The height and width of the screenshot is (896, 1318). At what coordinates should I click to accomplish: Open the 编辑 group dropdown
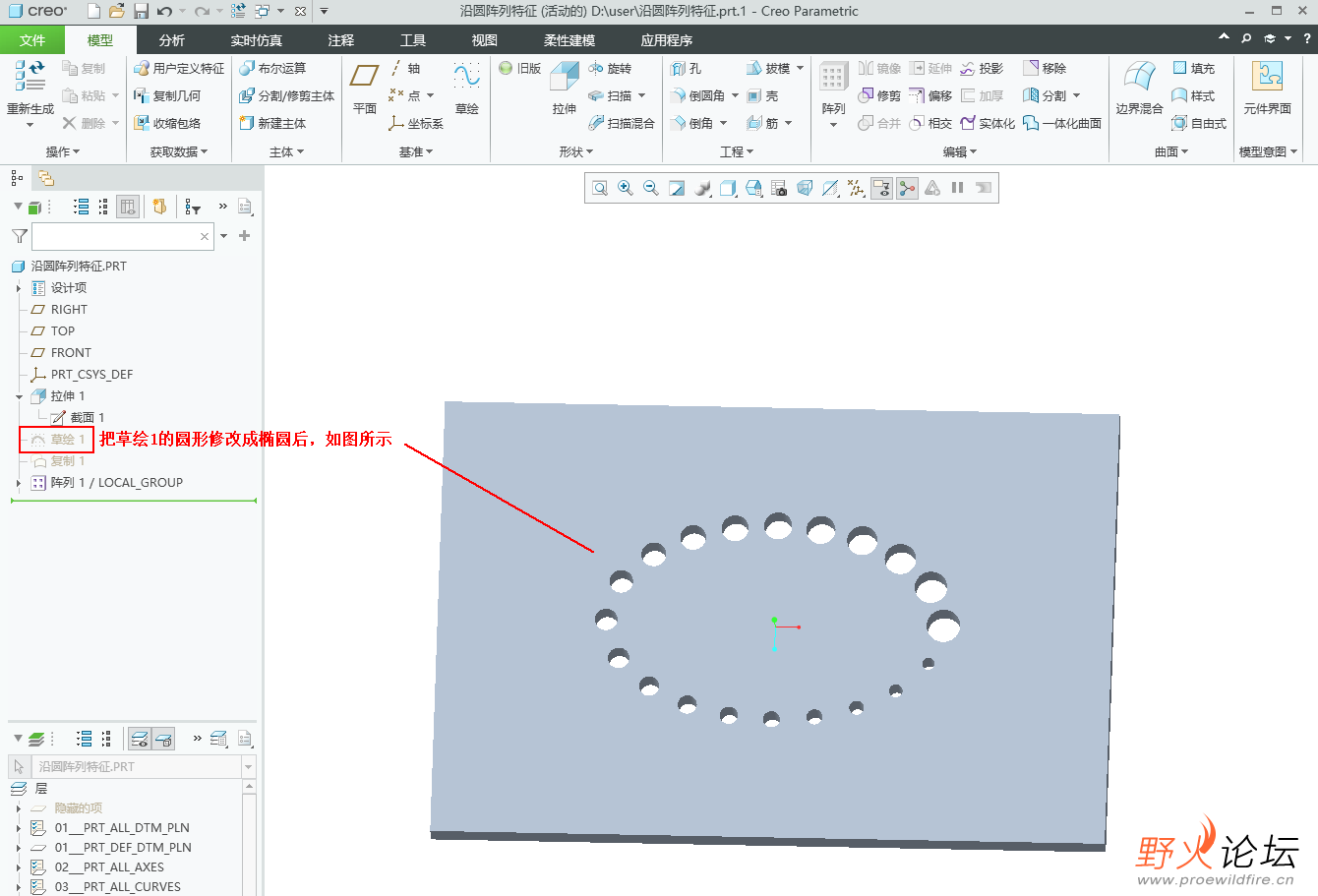pyautogui.click(x=960, y=151)
